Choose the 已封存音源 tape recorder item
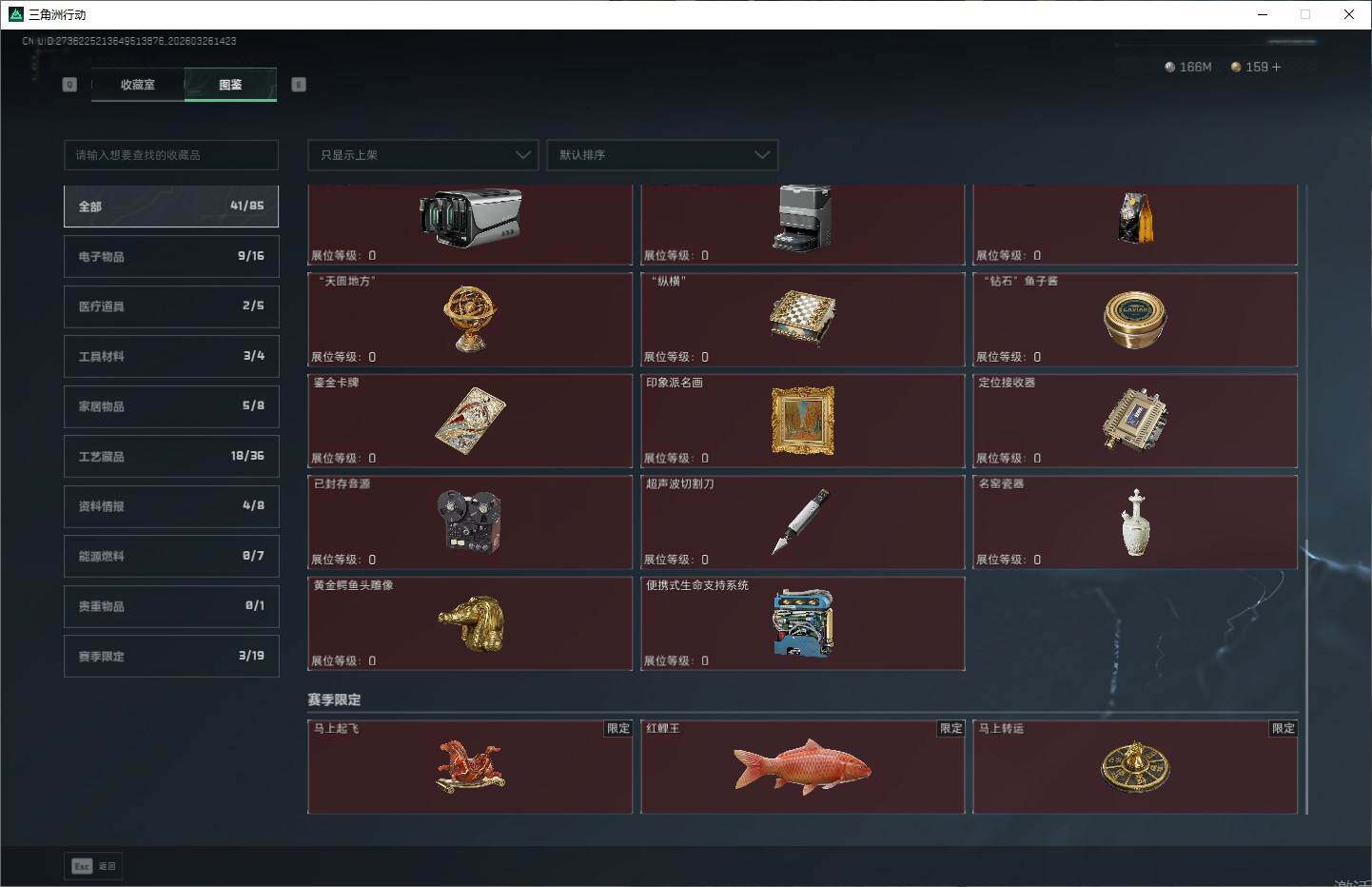The image size is (1372, 887). tap(470, 522)
